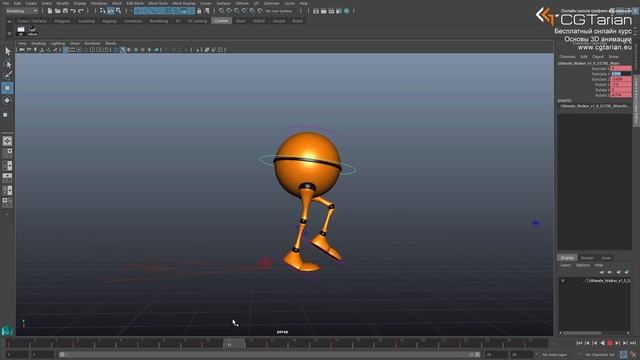640x360 pixels.
Task: Open the viewport Panels menu
Action: point(111,43)
